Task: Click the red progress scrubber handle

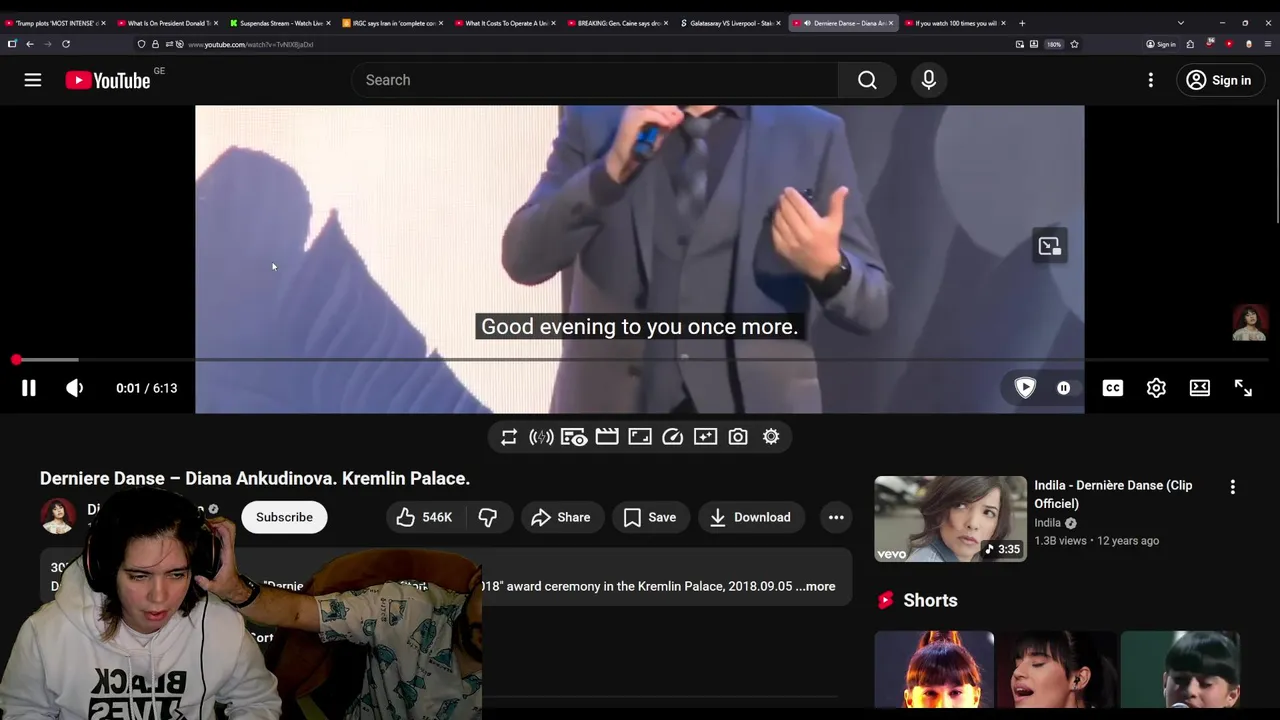Action: 16,359
